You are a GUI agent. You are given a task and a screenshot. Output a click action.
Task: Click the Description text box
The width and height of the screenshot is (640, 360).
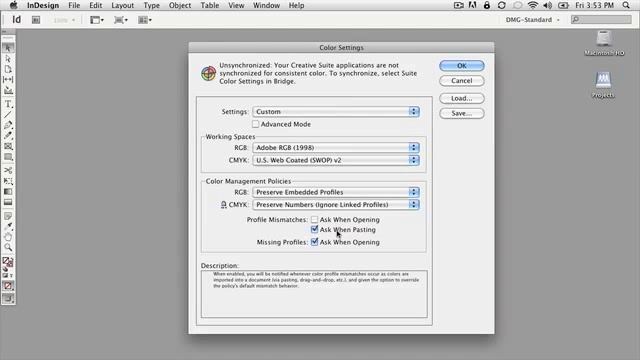[314, 294]
